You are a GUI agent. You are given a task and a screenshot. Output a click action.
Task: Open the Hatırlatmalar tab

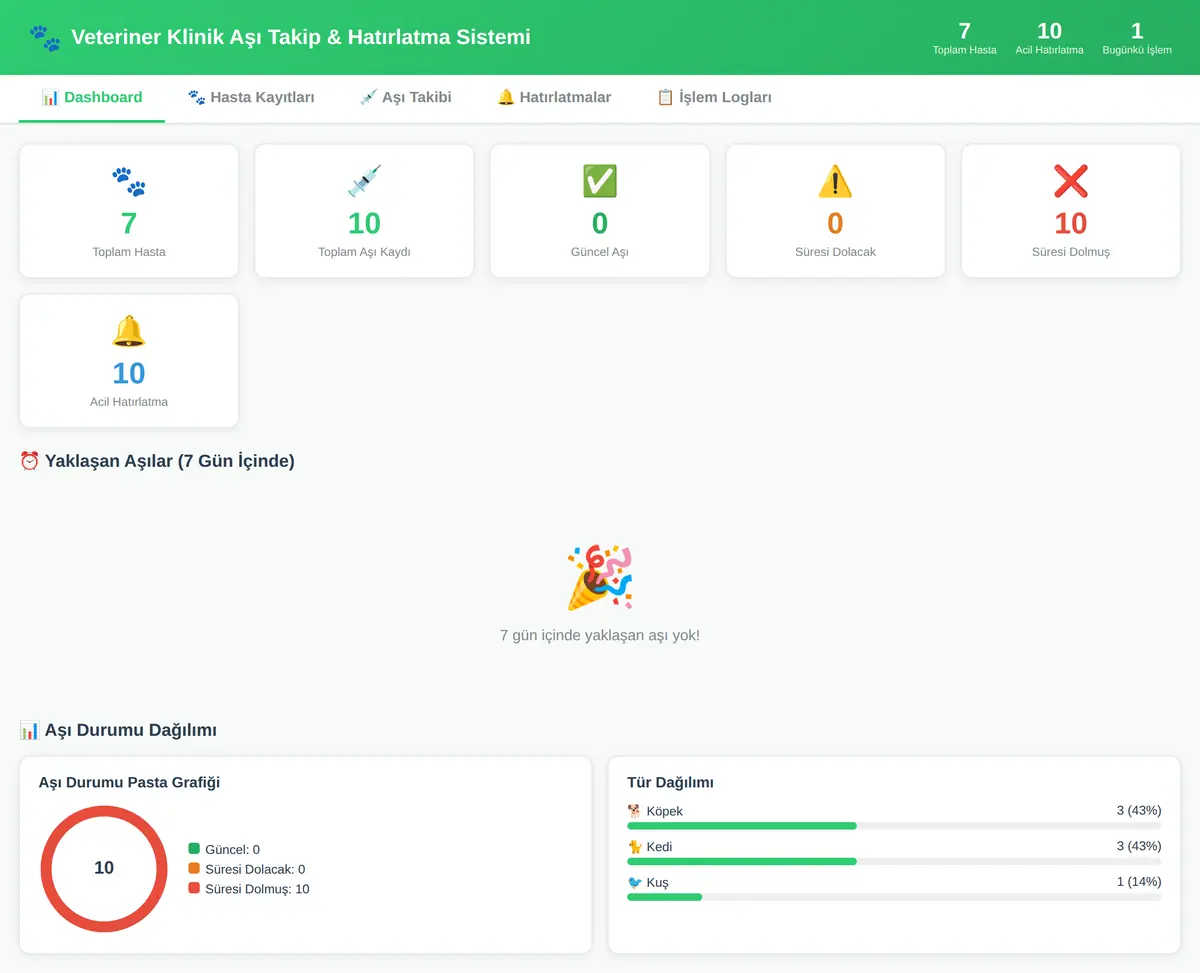554,98
